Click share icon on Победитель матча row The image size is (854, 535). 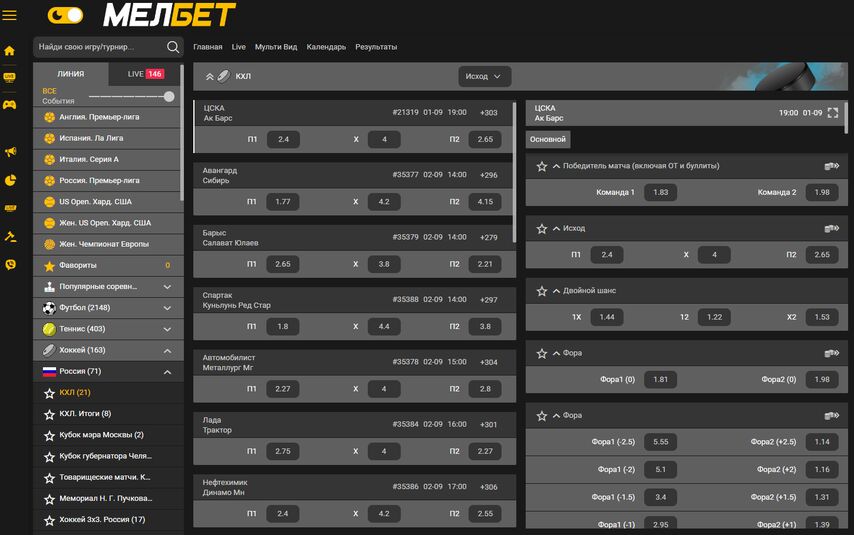click(x=831, y=166)
